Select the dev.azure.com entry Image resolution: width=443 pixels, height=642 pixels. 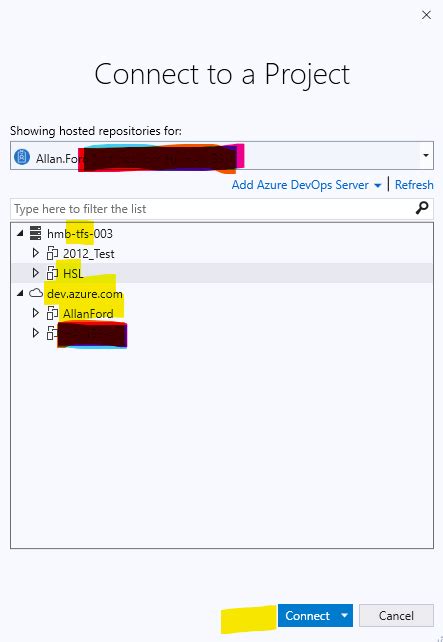pyautogui.click(x=85, y=294)
